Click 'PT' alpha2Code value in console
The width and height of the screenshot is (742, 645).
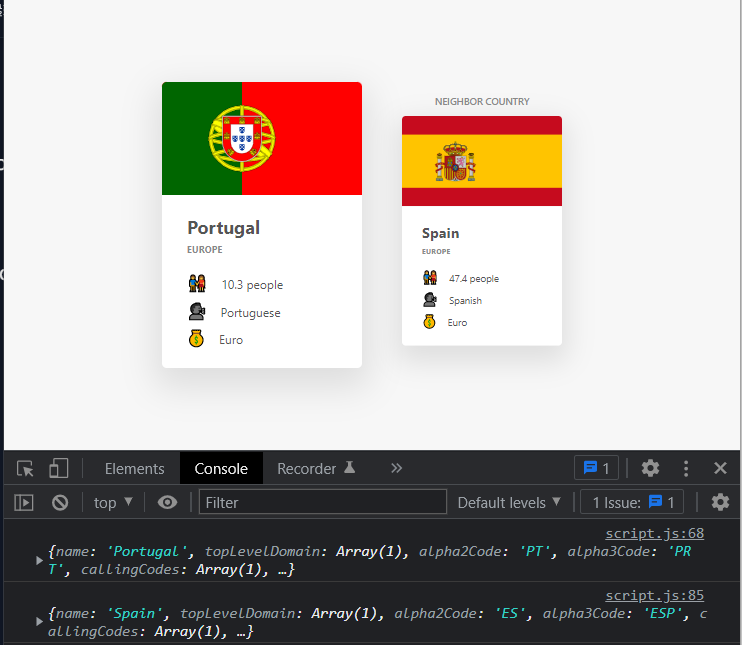click(535, 551)
